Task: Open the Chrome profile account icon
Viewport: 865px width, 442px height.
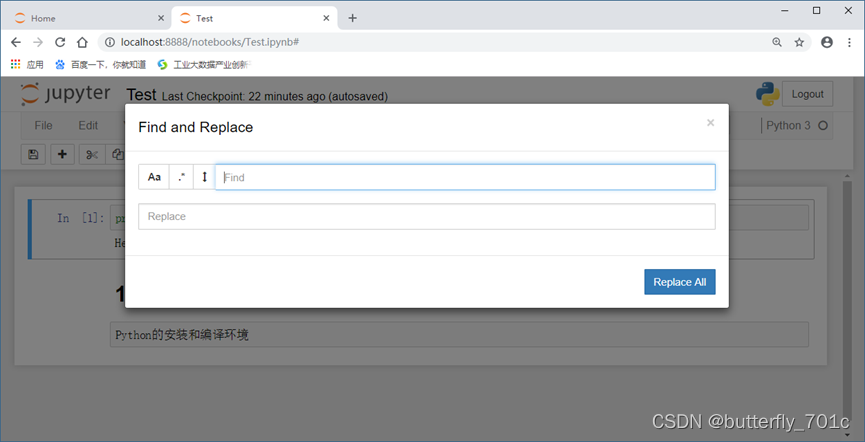Action: [x=826, y=42]
